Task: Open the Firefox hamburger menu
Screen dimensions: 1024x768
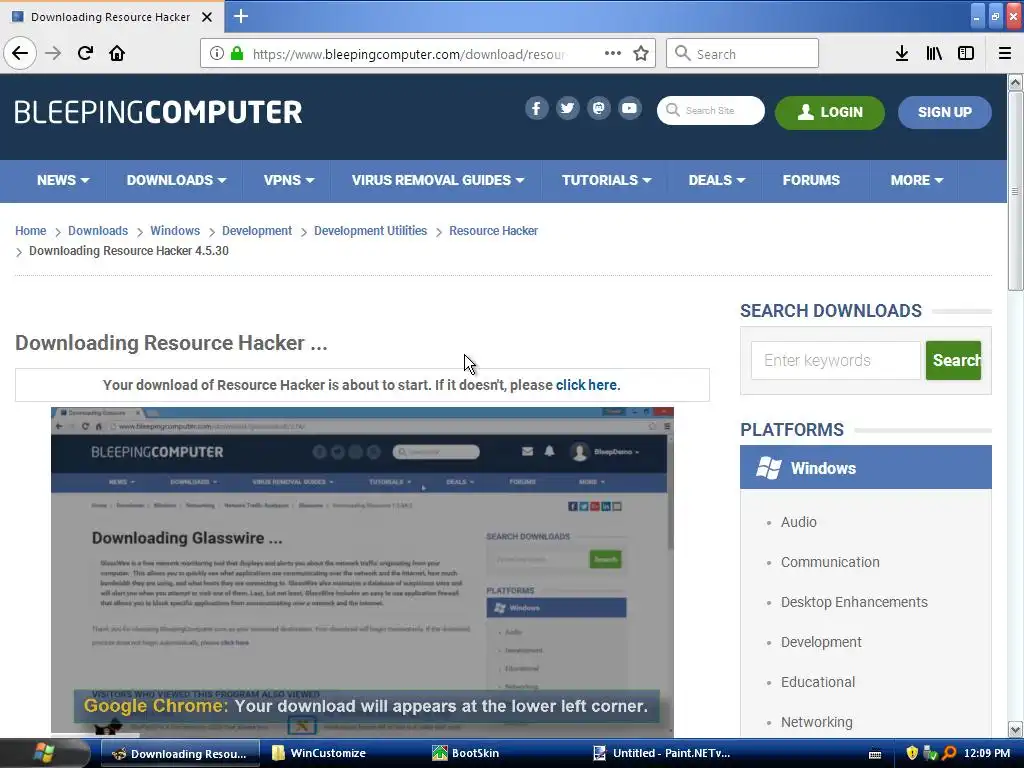Action: [1005, 54]
